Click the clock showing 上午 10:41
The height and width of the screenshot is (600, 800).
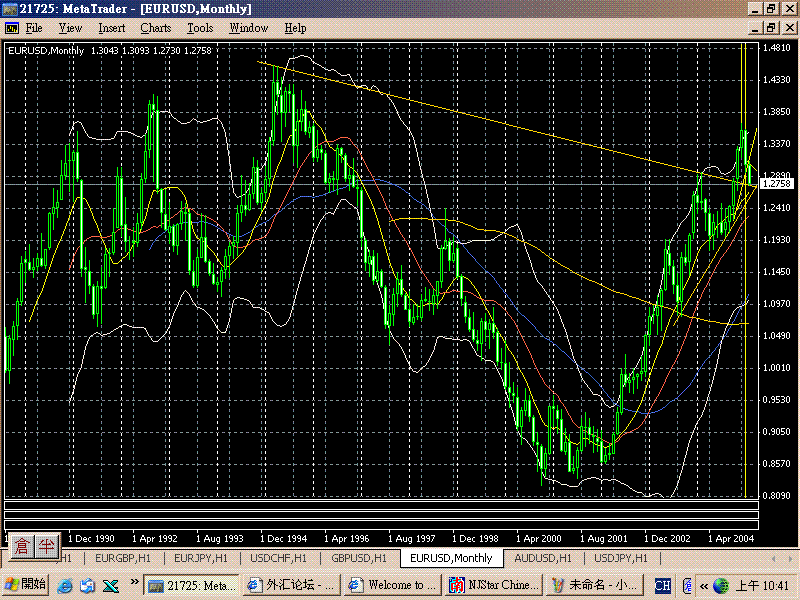(x=762, y=585)
